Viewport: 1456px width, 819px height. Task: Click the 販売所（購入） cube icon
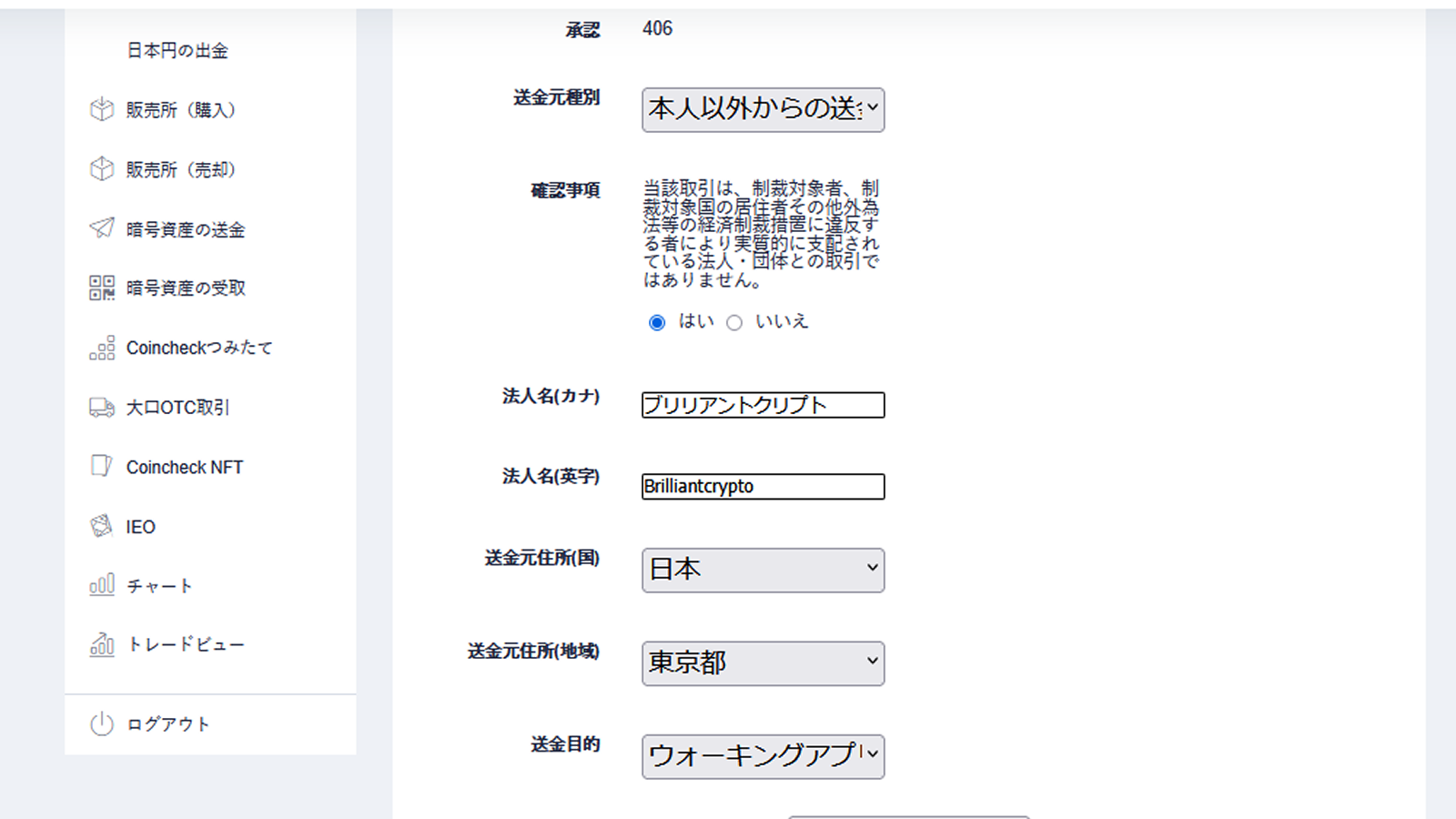pos(102,110)
